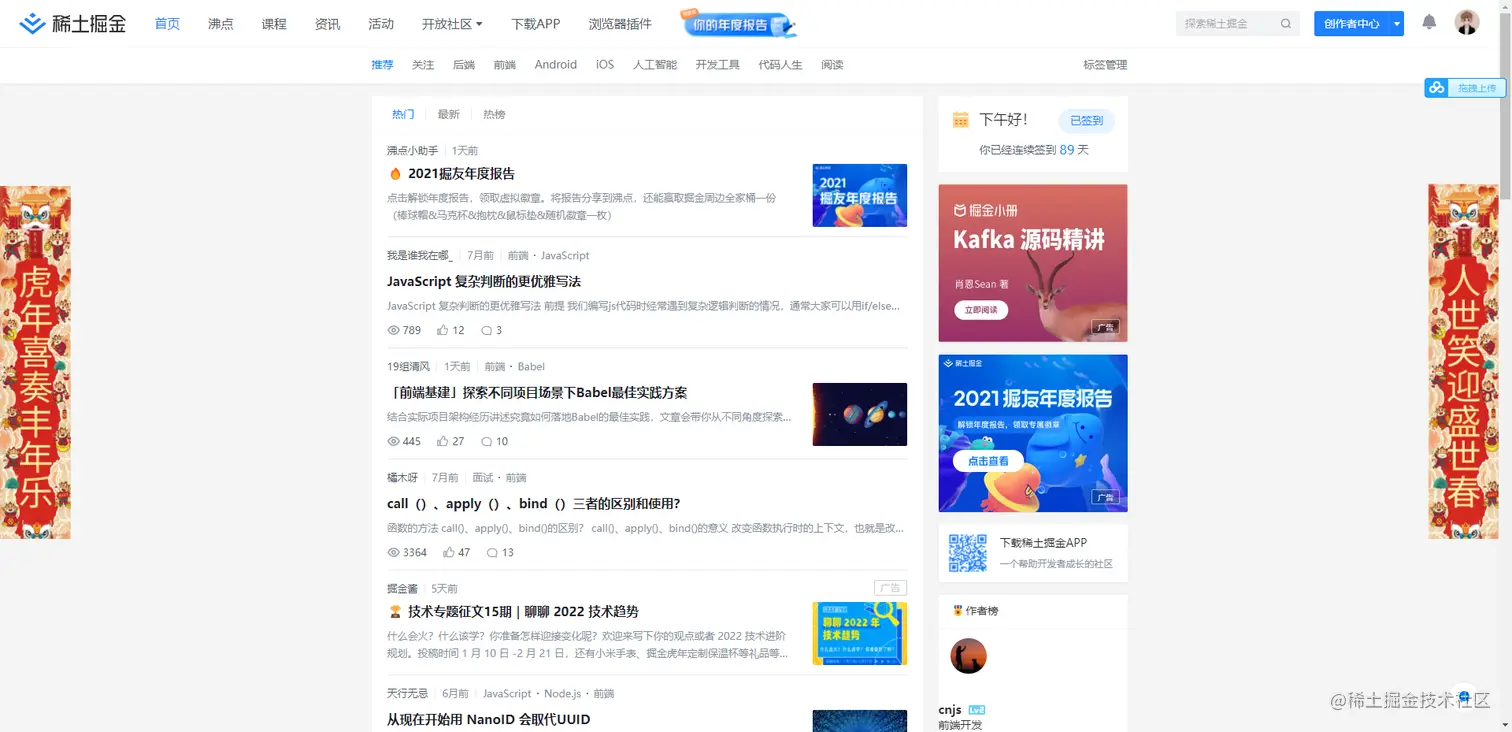The width and height of the screenshot is (1512, 732).
Task: Open 标签管理 link
Action: tap(1105, 65)
